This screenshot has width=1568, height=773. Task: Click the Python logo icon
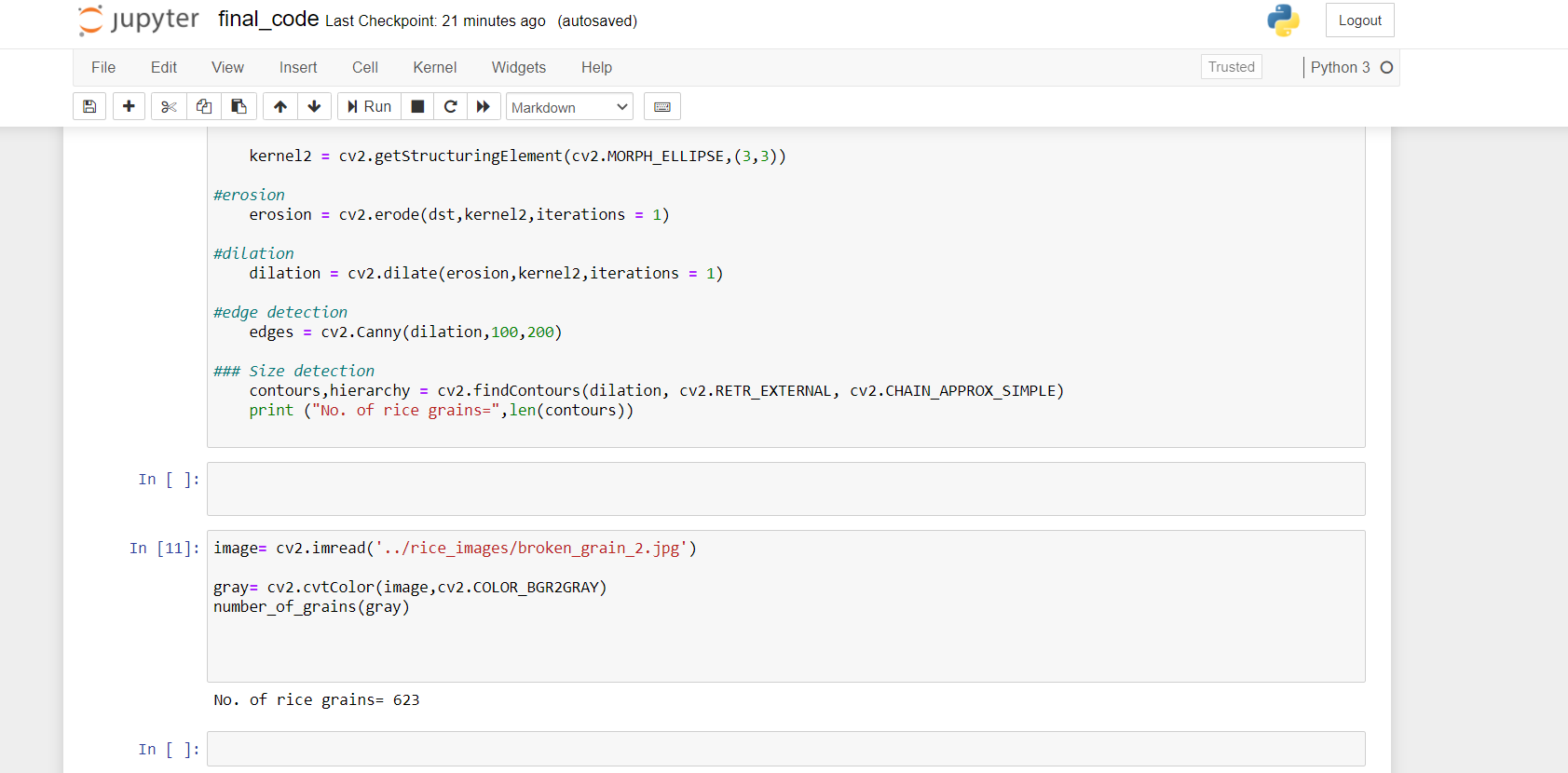pos(1283,20)
